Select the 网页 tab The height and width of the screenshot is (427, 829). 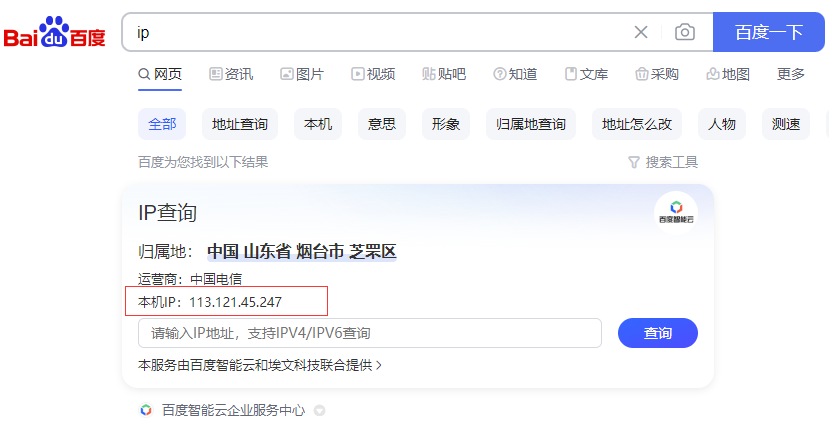click(160, 74)
